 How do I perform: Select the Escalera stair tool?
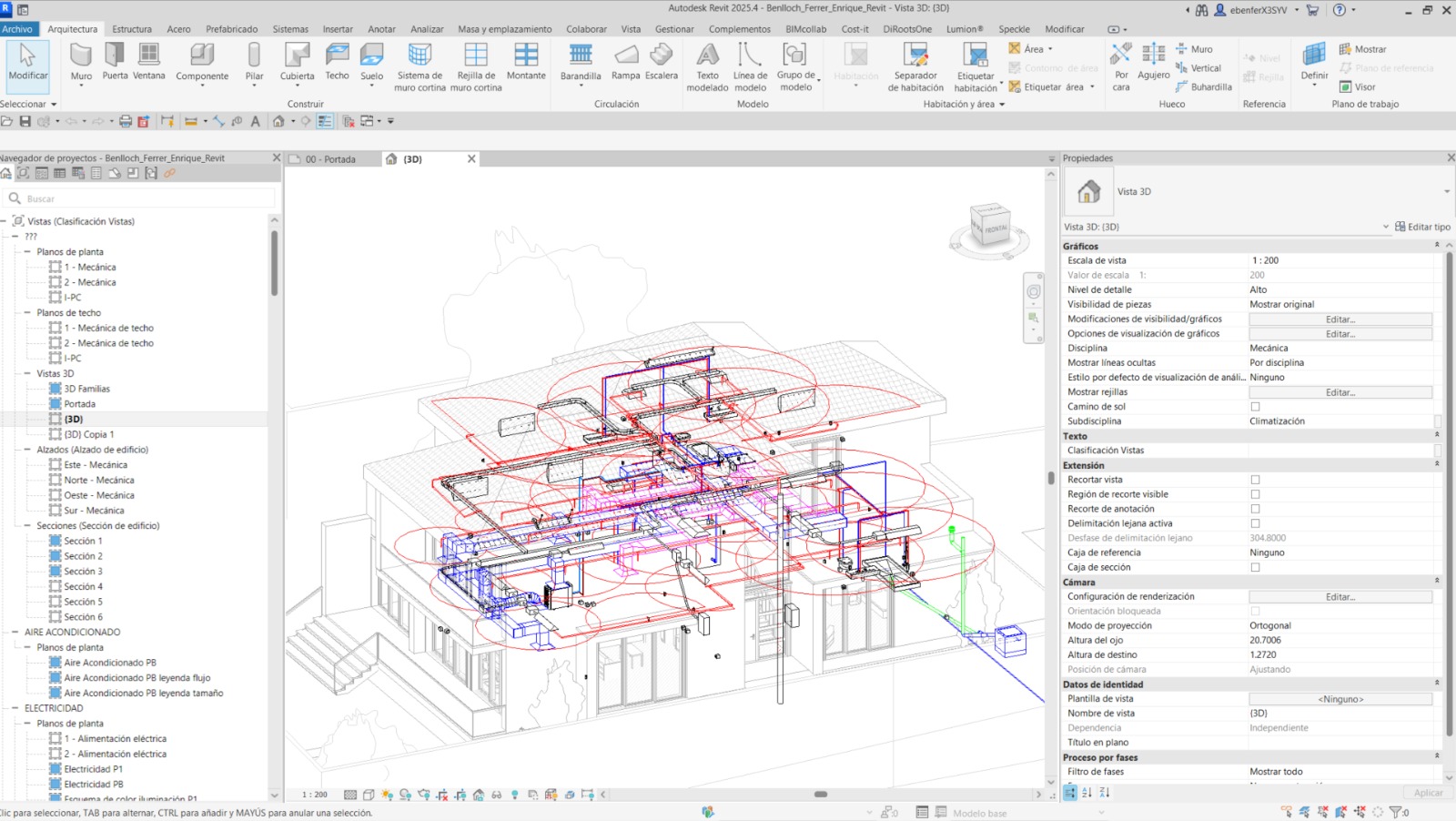[662, 62]
